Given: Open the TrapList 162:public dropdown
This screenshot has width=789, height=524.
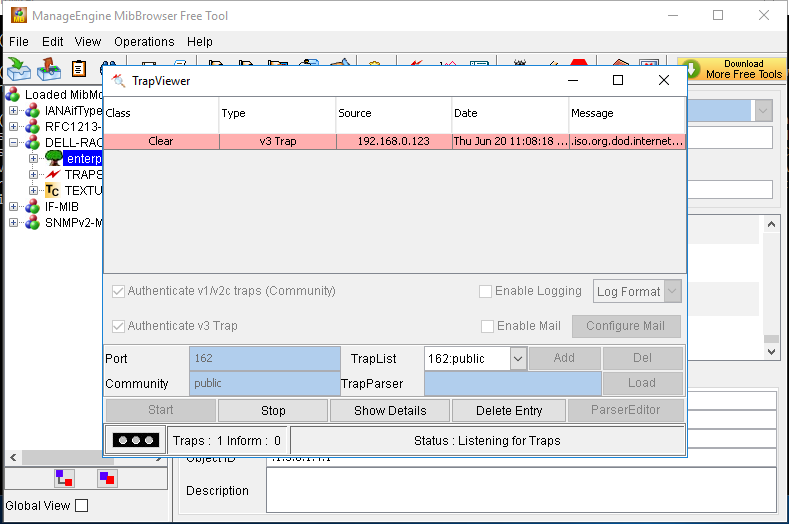Looking at the screenshot, I should point(518,358).
